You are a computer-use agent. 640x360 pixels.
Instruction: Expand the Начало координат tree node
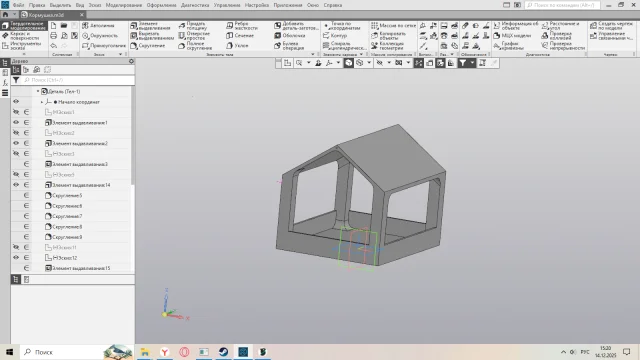tap(42, 102)
